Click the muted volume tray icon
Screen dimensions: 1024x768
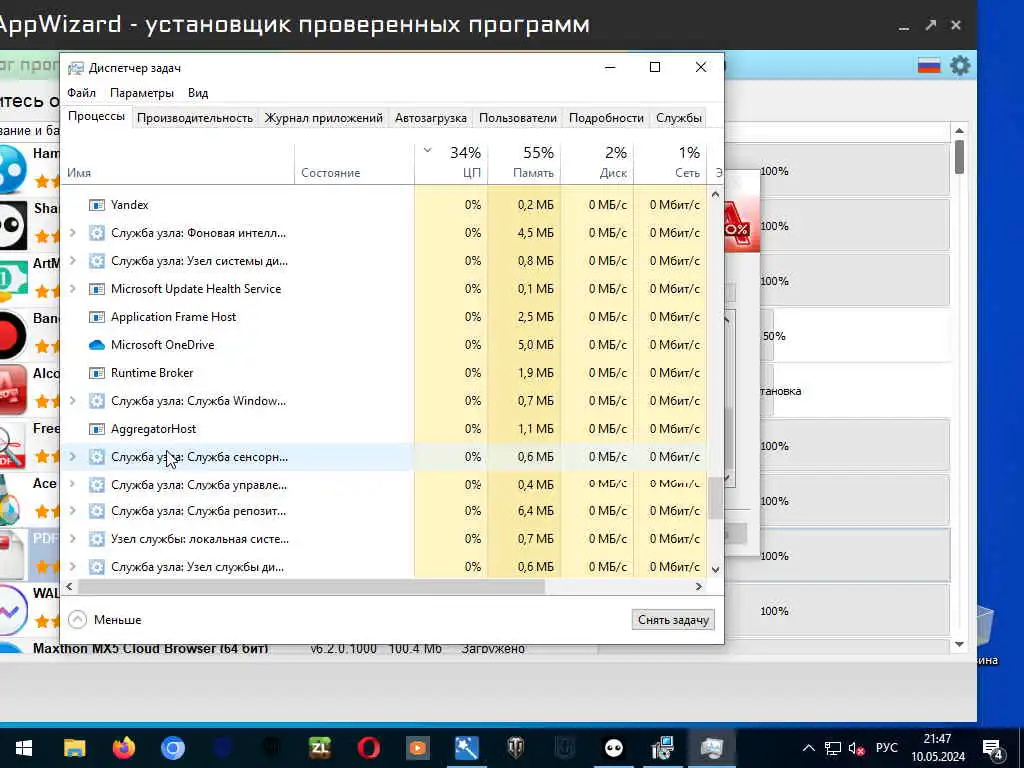(x=857, y=748)
